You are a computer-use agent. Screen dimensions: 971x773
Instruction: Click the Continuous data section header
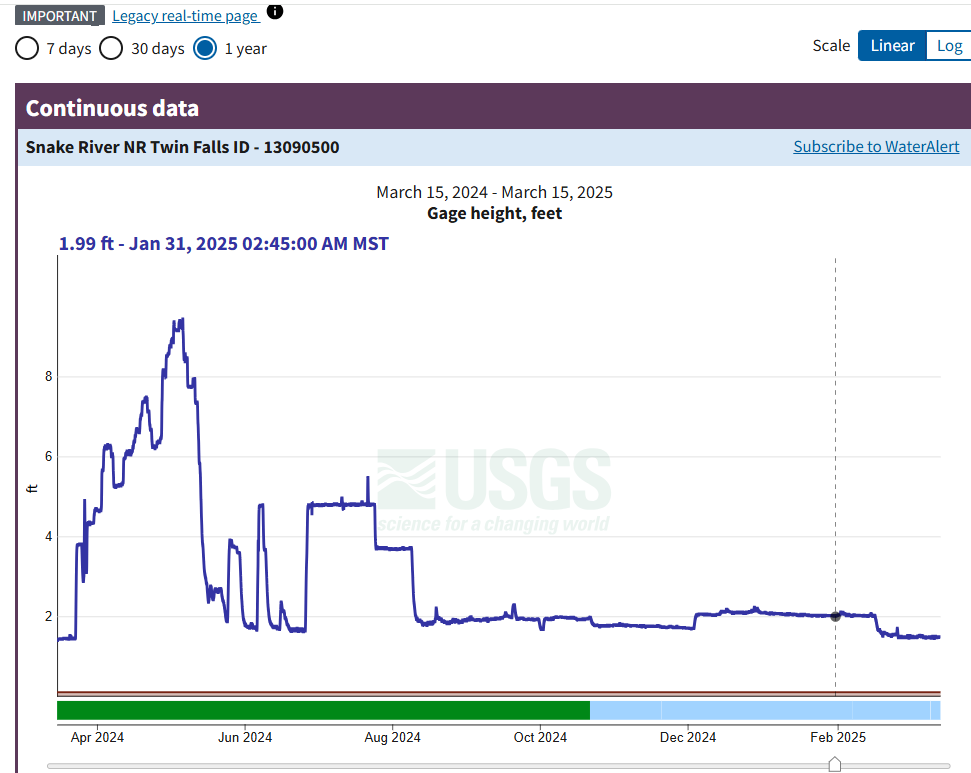tap(112, 108)
